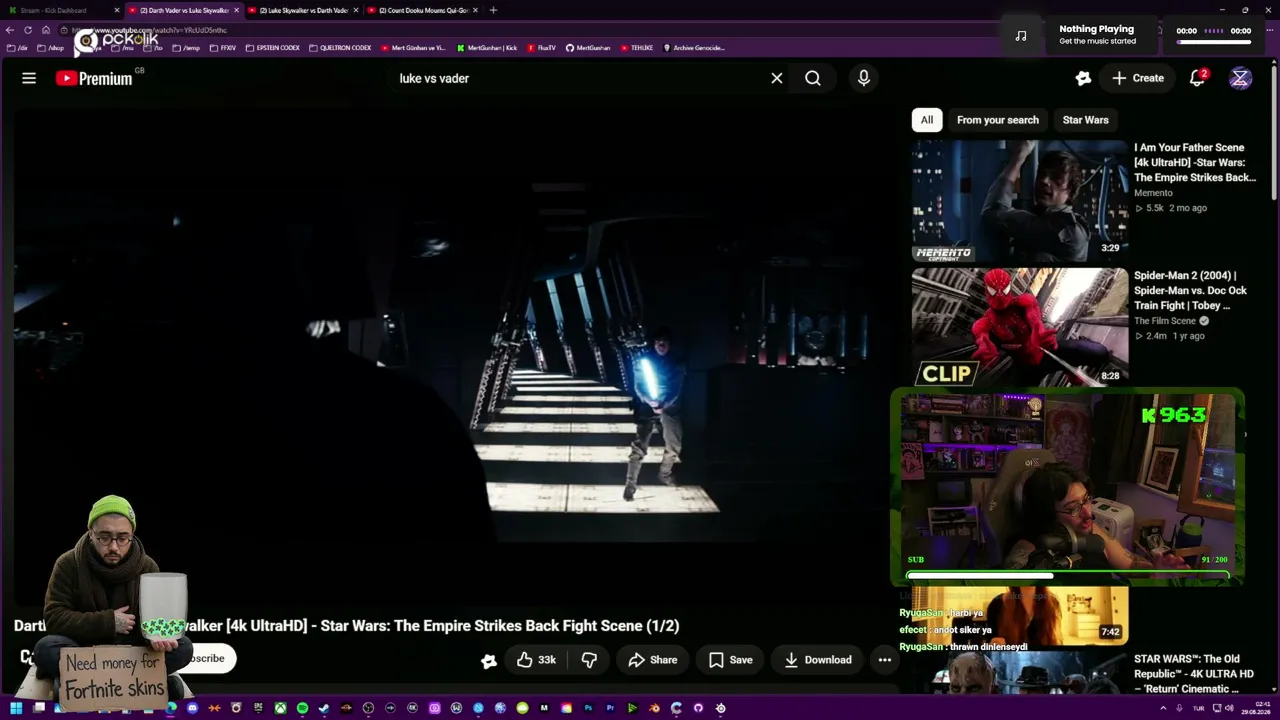The image size is (1280, 720).
Task: Open the YouTube hamburger guide menu
Action: (x=29, y=78)
